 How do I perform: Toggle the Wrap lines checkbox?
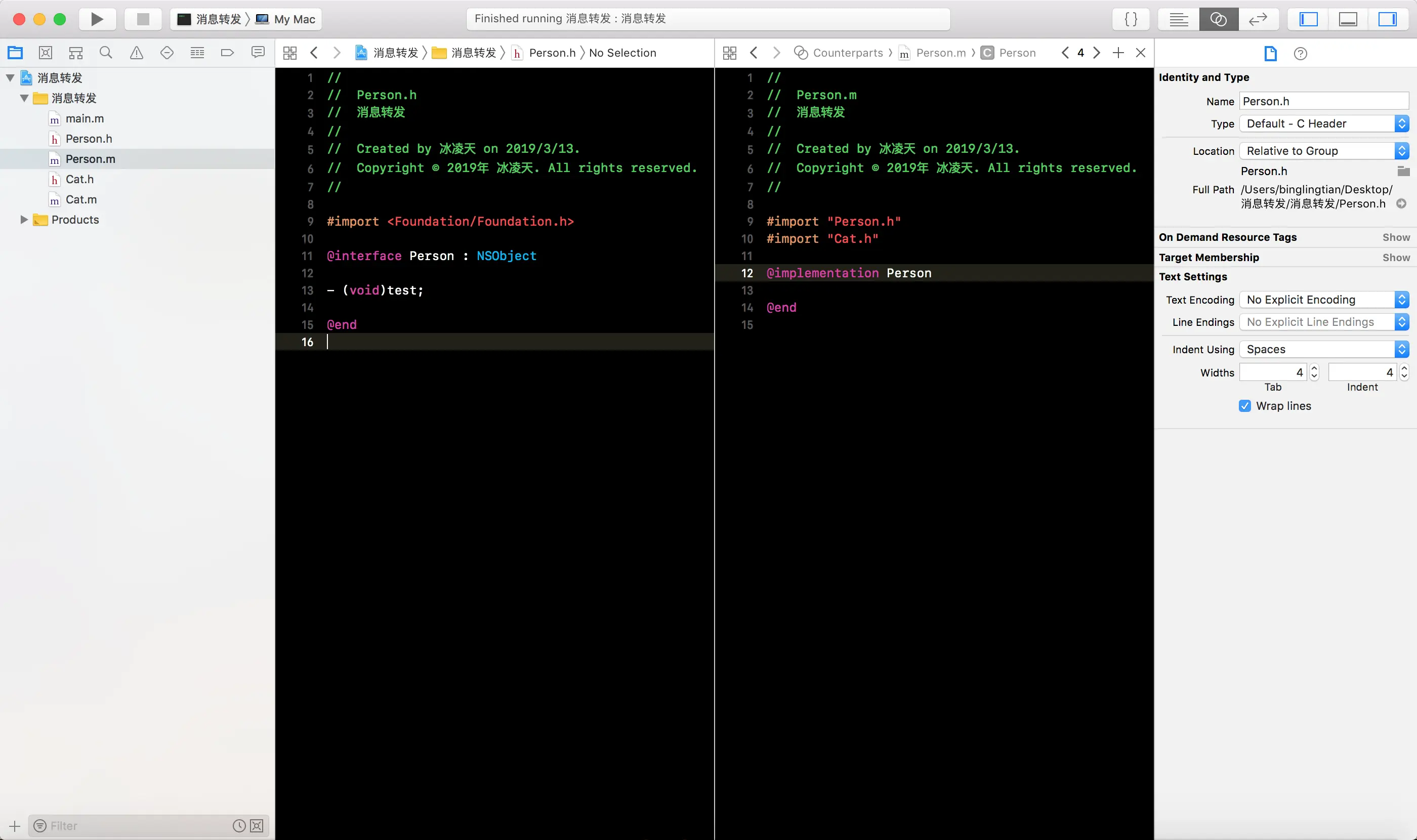1245,406
